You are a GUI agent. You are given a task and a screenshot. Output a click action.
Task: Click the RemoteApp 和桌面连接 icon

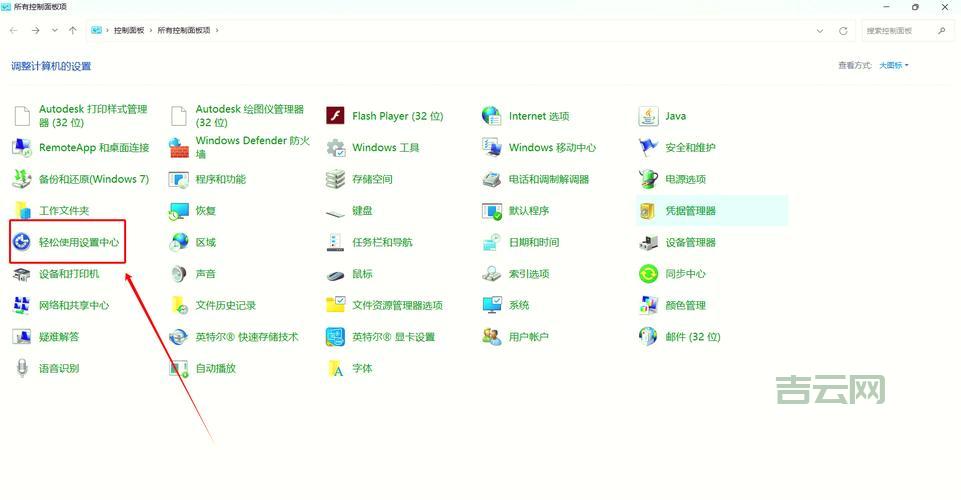coord(22,147)
